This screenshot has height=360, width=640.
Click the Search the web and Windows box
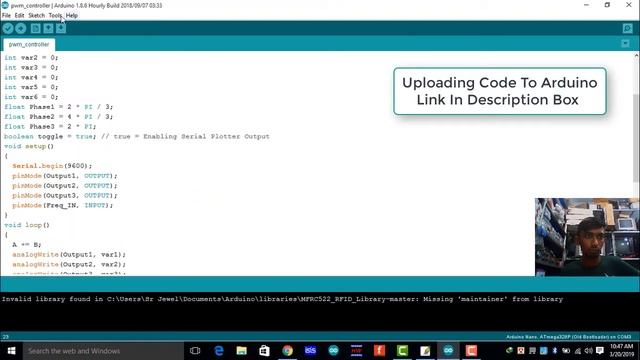click(x=103, y=351)
